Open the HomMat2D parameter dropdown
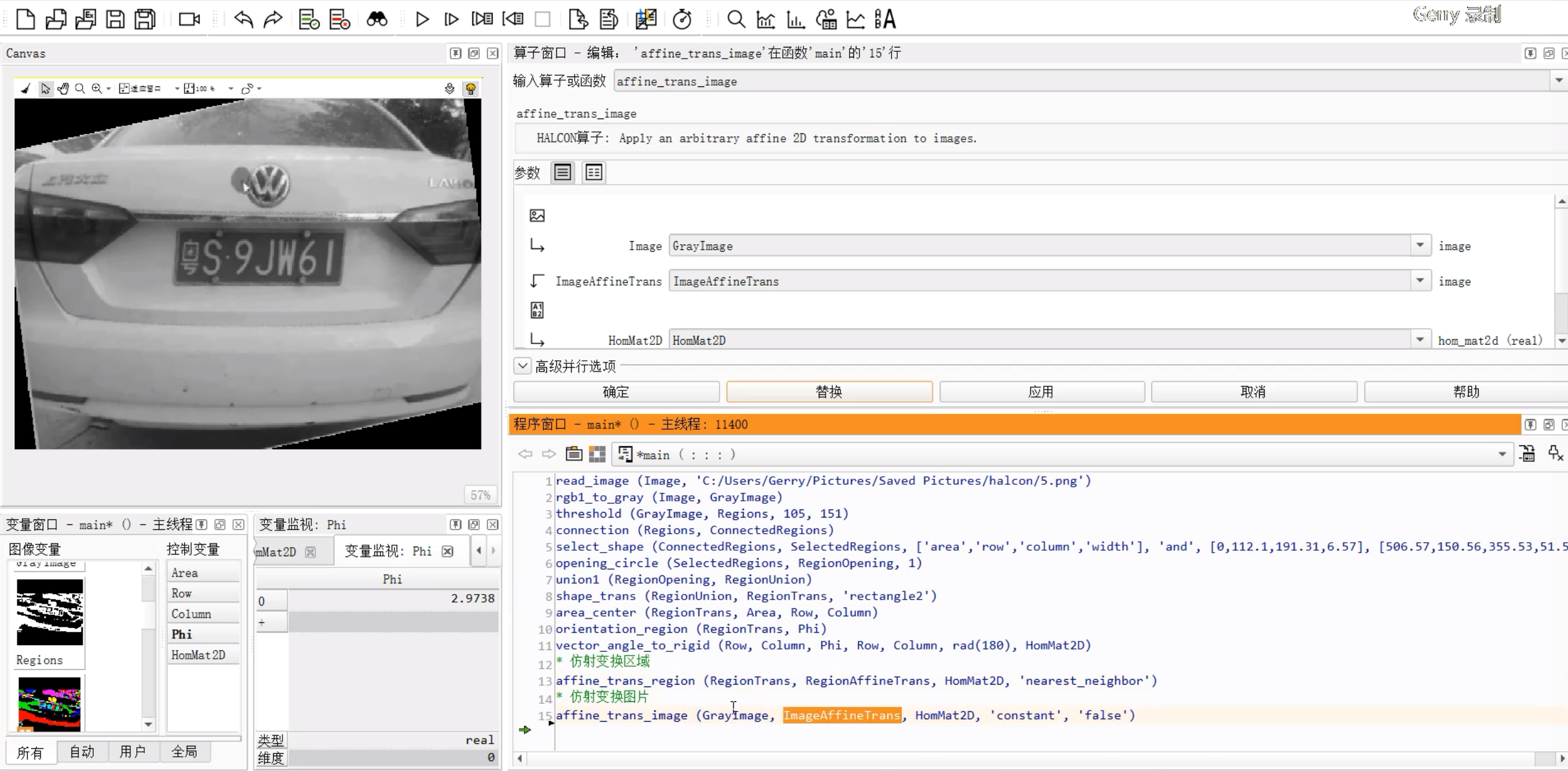 pyautogui.click(x=1420, y=340)
